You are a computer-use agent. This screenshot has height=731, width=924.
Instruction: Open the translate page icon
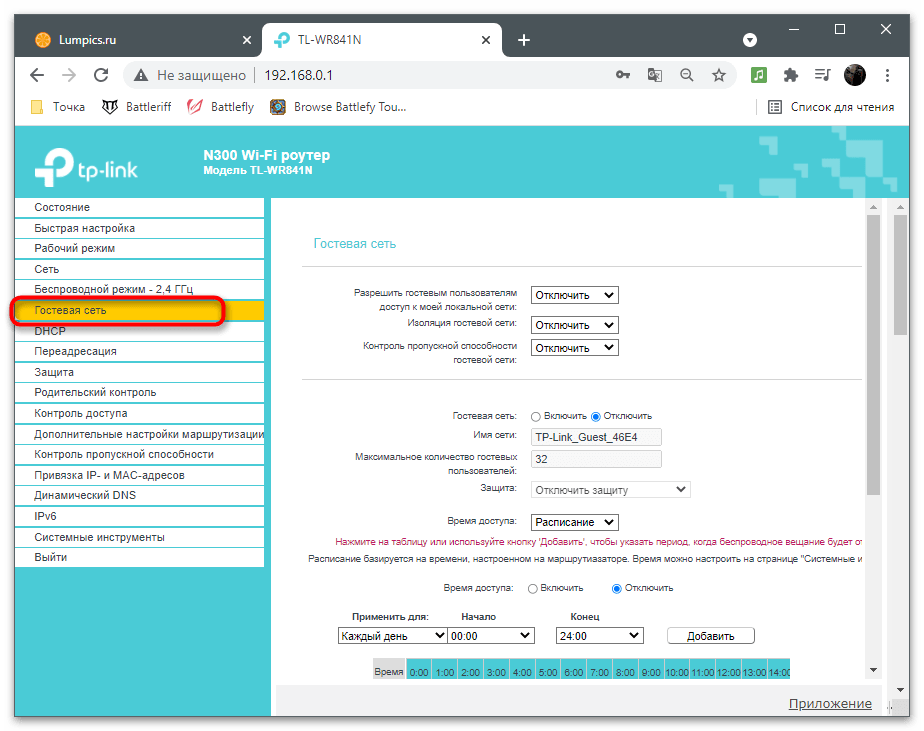654,75
